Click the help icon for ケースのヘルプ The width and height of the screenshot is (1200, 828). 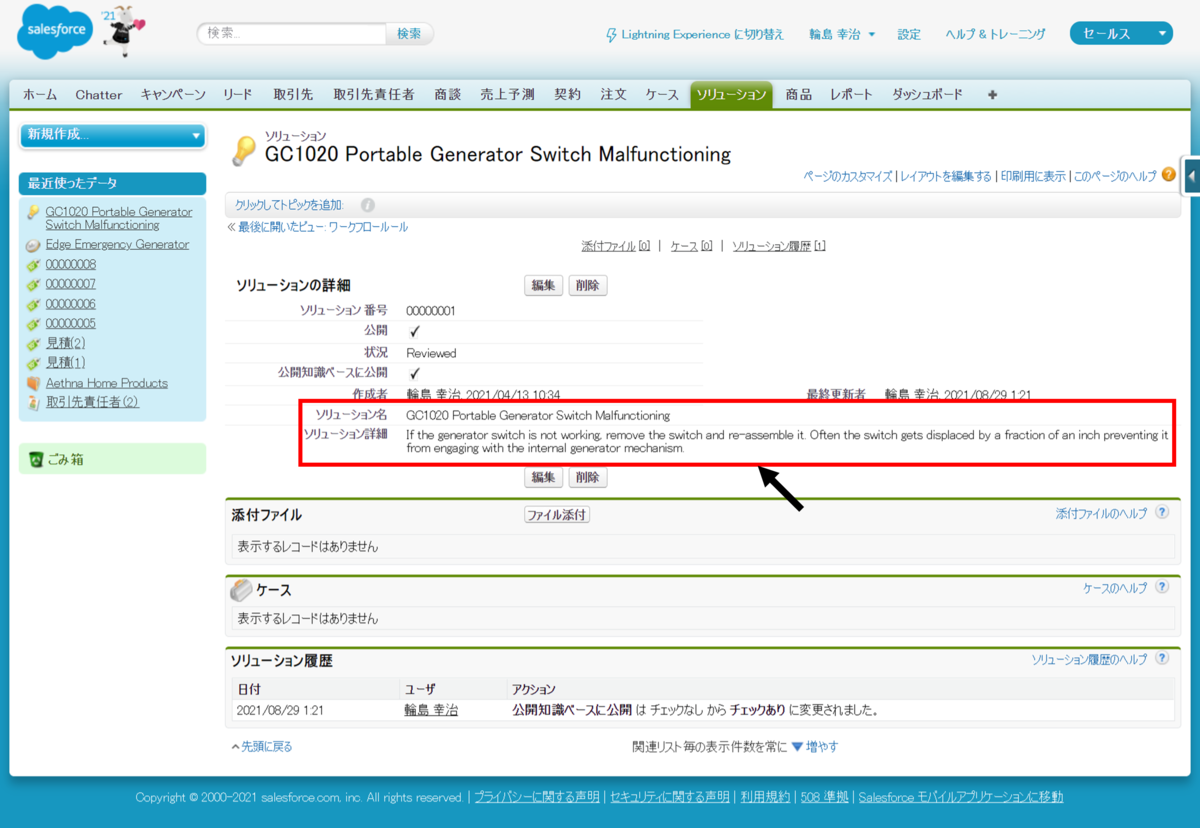[x=1162, y=588]
